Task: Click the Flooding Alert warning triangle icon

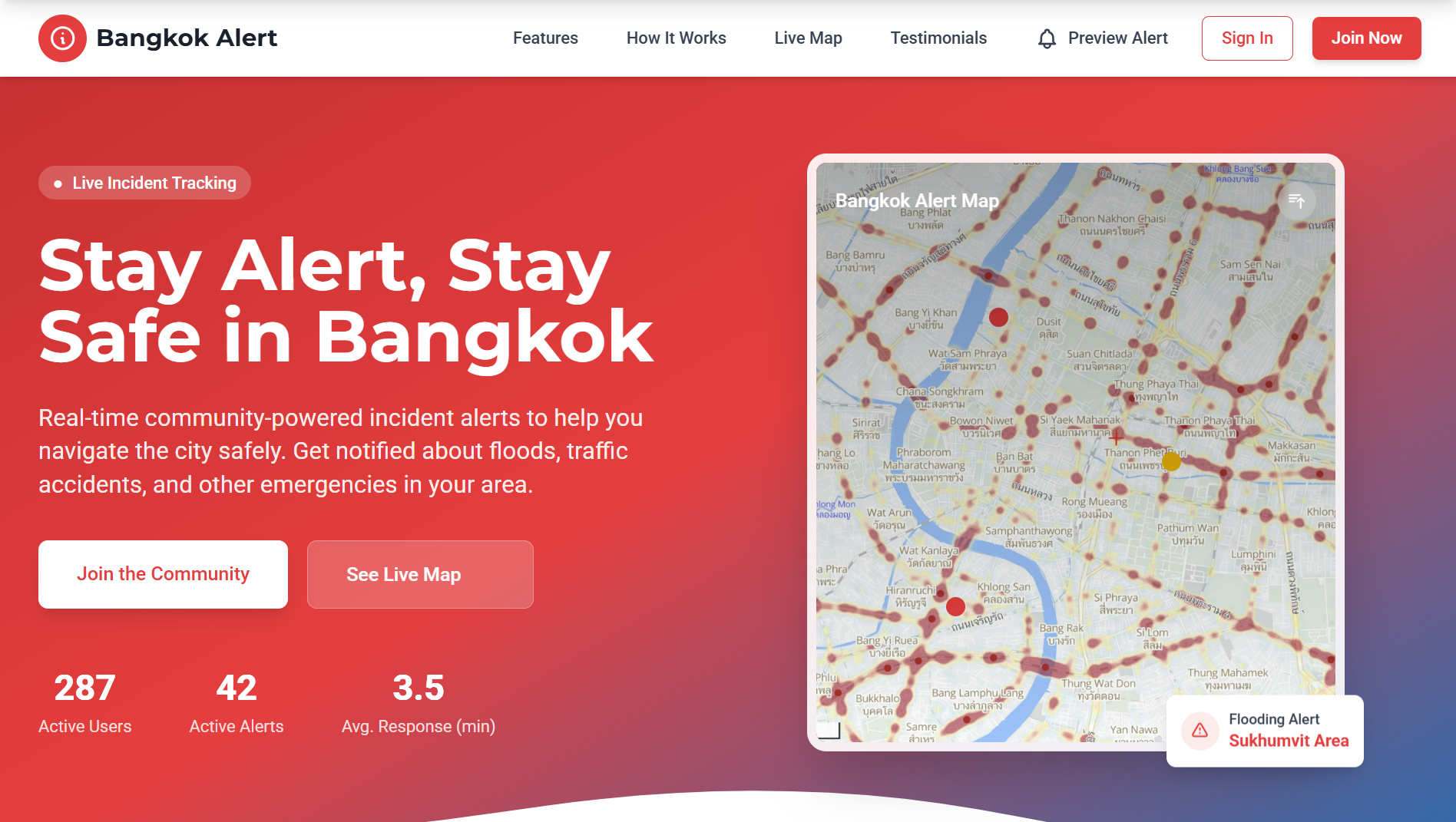Action: [x=1200, y=731]
